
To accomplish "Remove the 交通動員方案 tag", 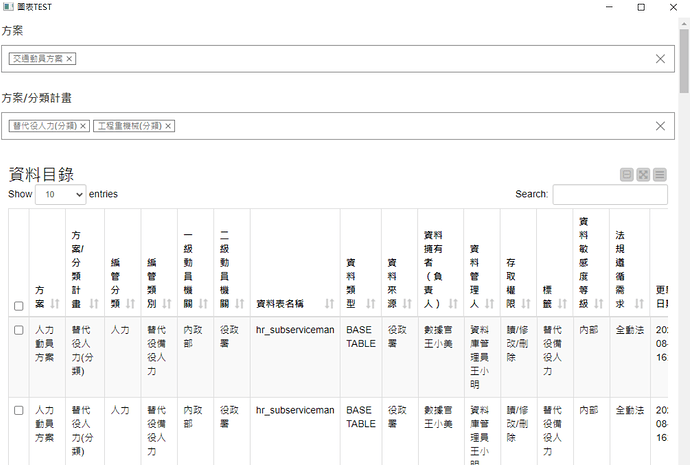I will [71, 59].
